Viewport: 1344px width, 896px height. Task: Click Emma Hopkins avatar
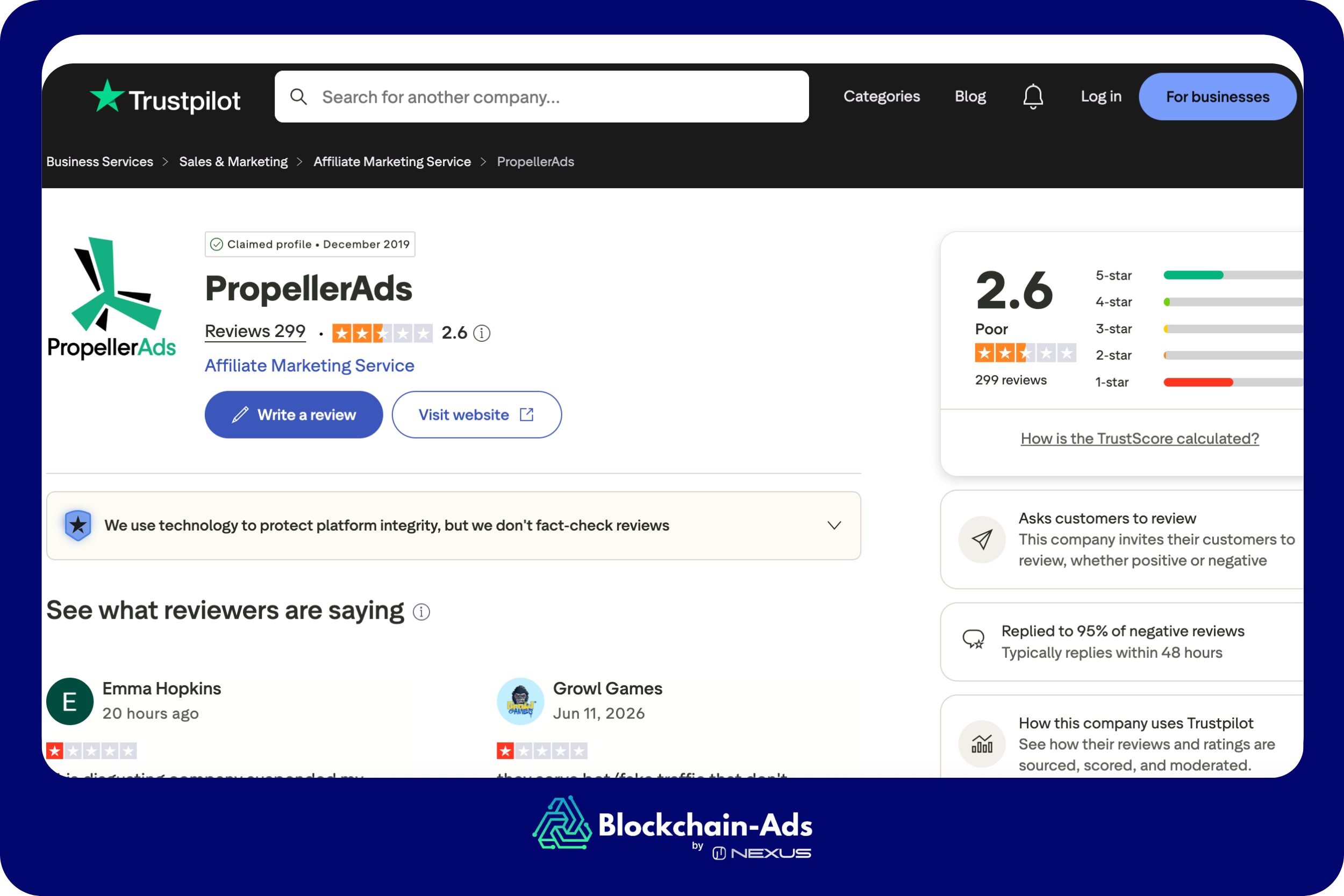coord(70,701)
